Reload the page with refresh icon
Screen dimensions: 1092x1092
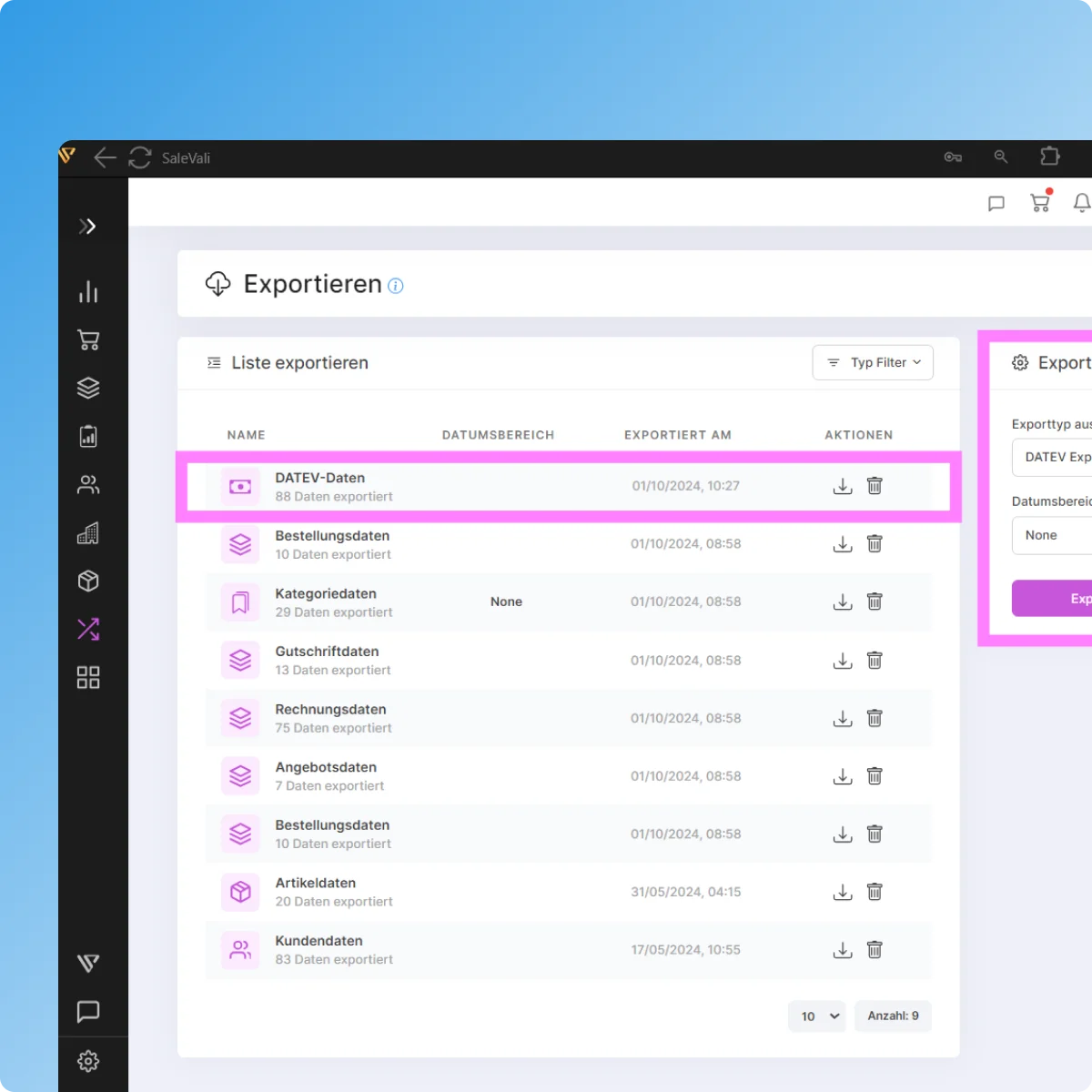pyautogui.click(x=140, y=157)
